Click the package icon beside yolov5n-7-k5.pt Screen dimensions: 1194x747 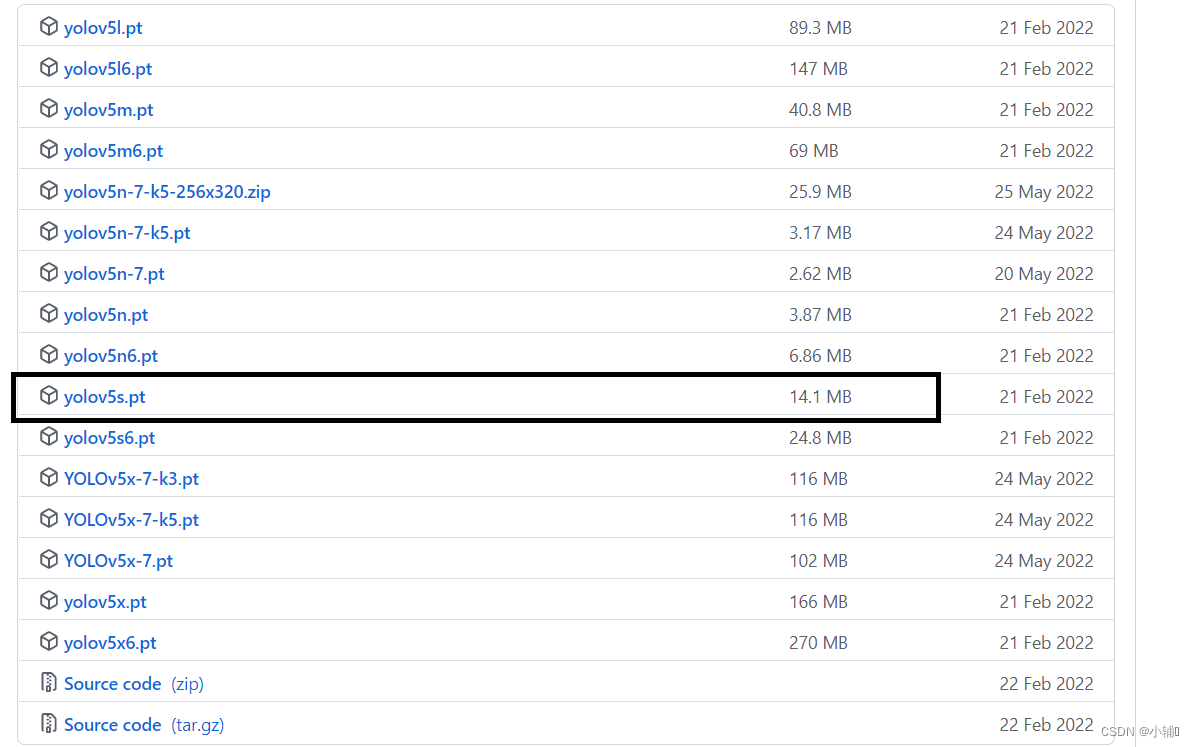[x=49, y=231]
